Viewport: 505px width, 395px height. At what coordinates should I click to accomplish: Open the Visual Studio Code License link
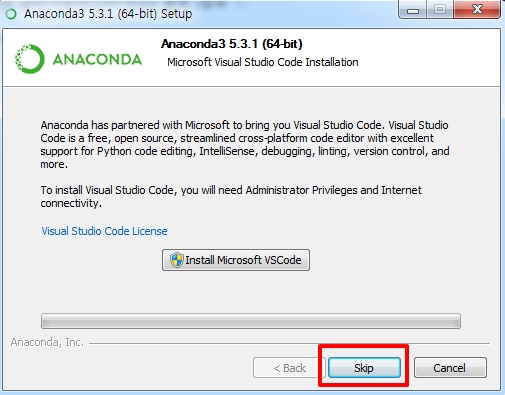pos(104,231)
